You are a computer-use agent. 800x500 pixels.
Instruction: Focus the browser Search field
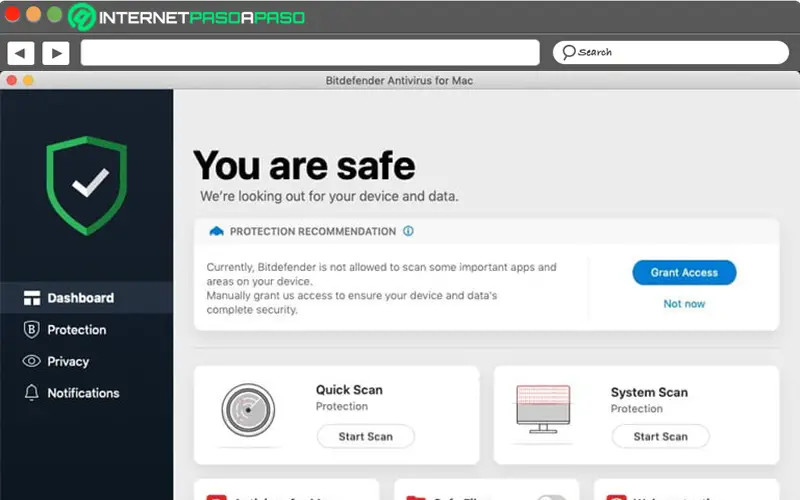671,52
